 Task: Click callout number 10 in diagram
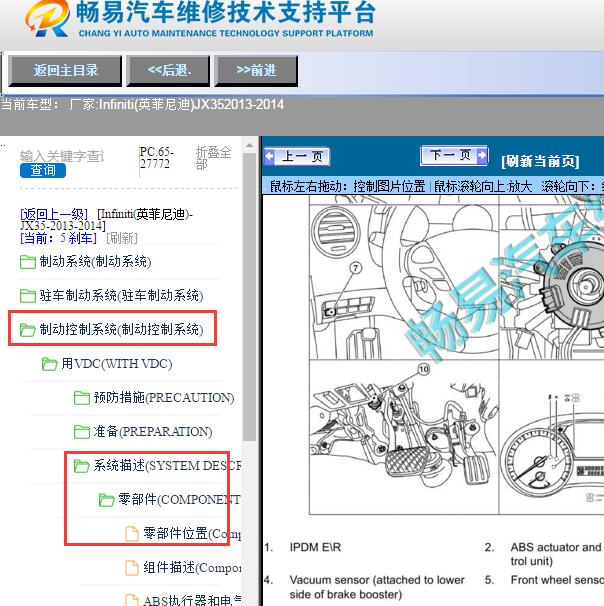(x=424, y=369)
